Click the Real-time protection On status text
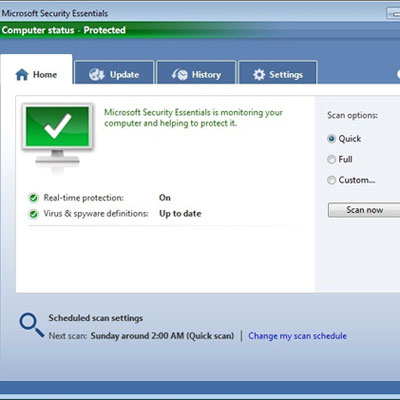 165,198
